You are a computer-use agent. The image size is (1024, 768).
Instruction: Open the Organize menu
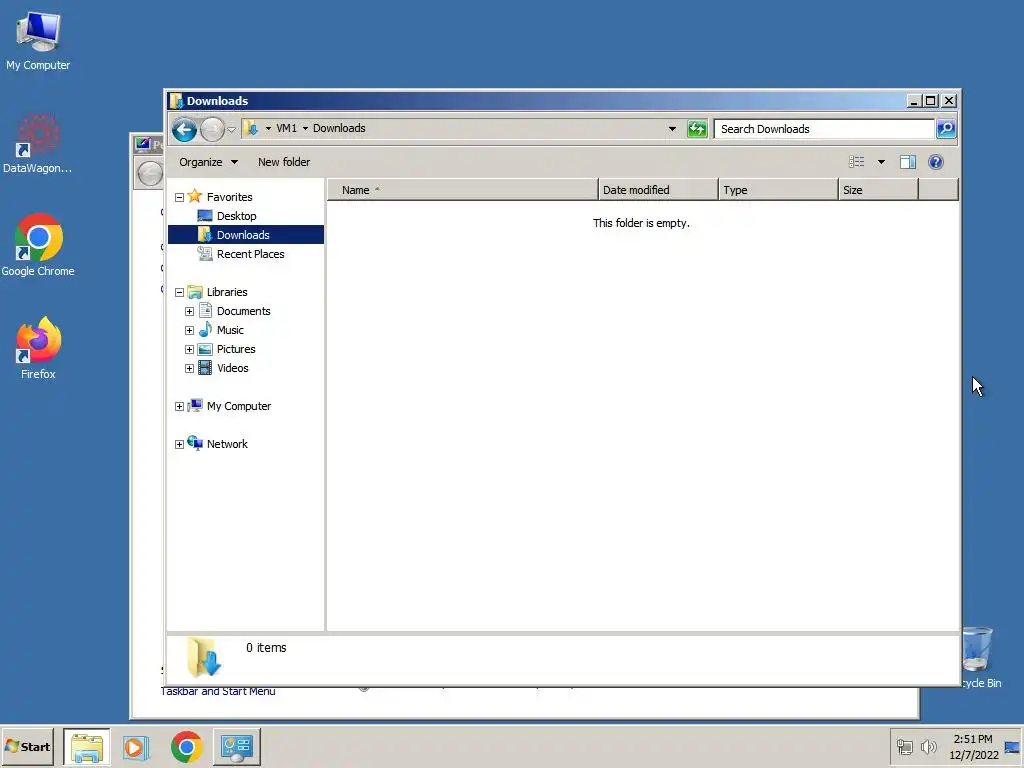pos(208,162)
